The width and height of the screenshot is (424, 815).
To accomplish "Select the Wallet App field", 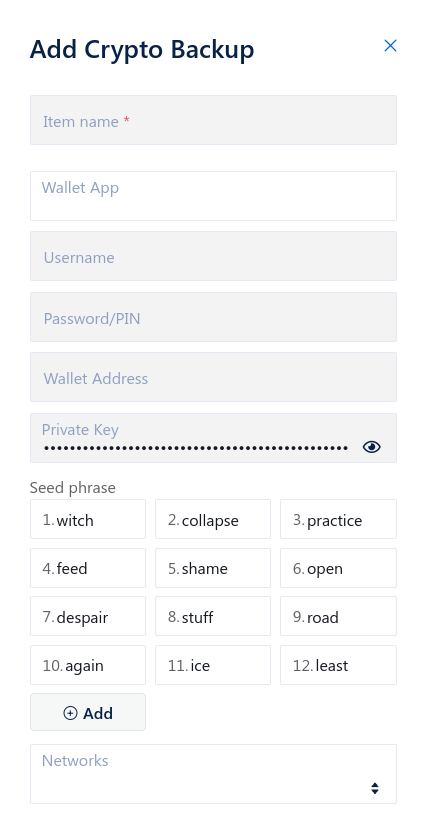I will click(213, 196).
